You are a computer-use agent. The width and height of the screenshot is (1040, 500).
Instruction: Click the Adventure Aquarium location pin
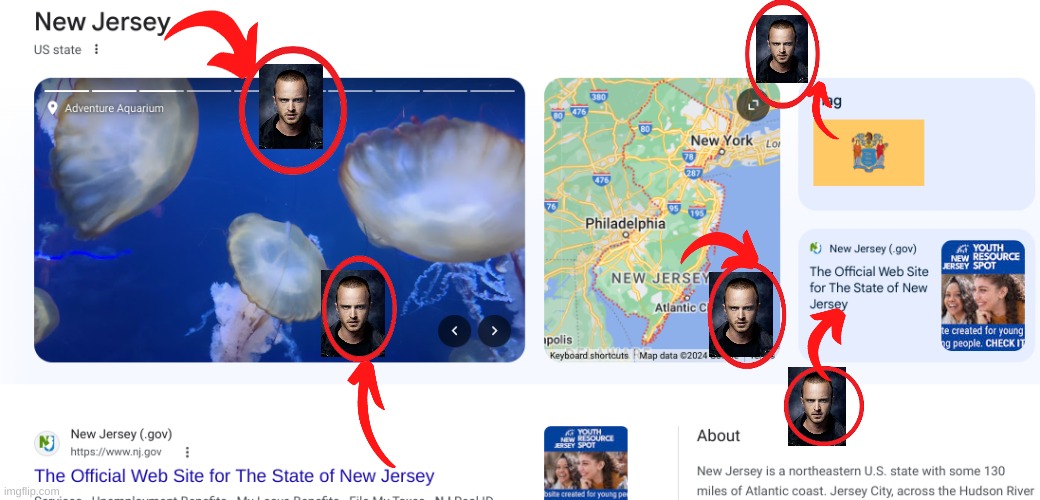pos(52,108)
